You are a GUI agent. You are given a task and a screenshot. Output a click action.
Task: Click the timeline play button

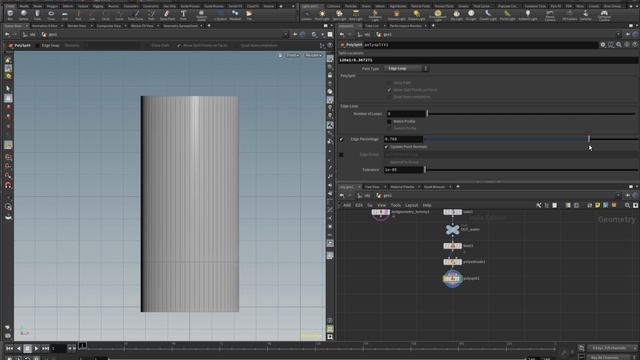click(x=36, y=349)
